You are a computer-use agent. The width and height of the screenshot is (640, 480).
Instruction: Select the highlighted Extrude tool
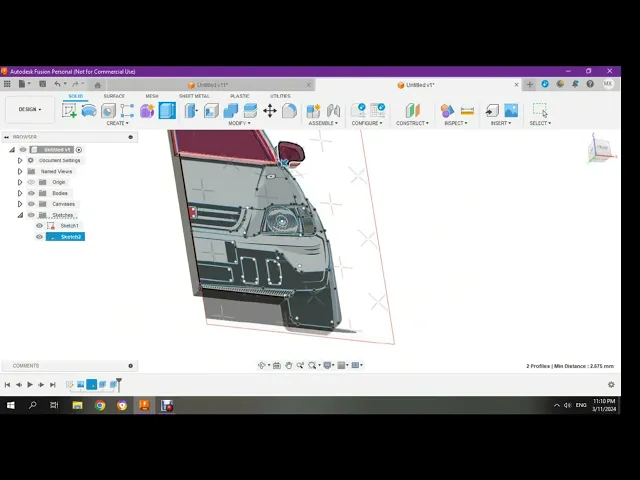coord(167,110)
